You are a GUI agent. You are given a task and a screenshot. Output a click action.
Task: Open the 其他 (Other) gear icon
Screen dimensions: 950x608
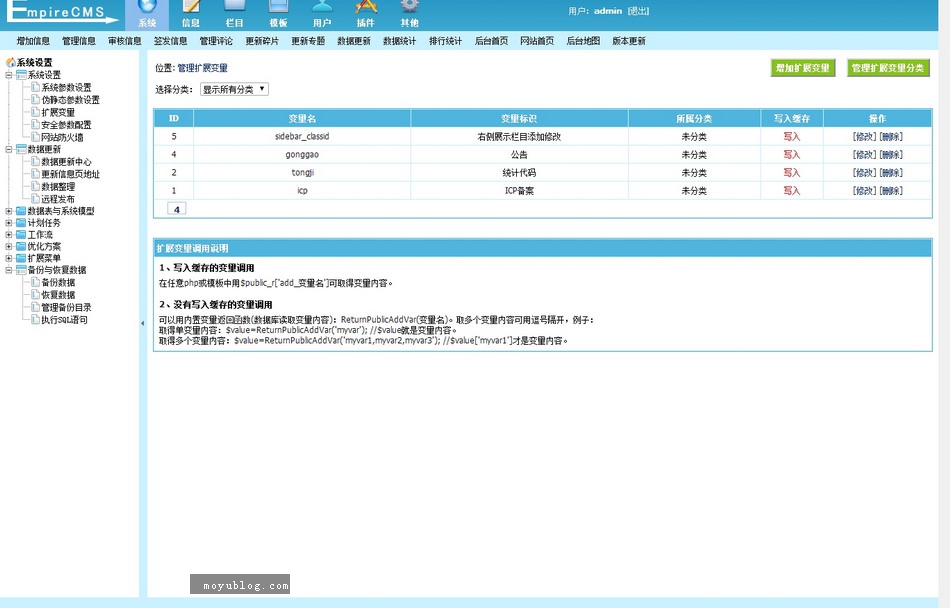tap(410, 12)
